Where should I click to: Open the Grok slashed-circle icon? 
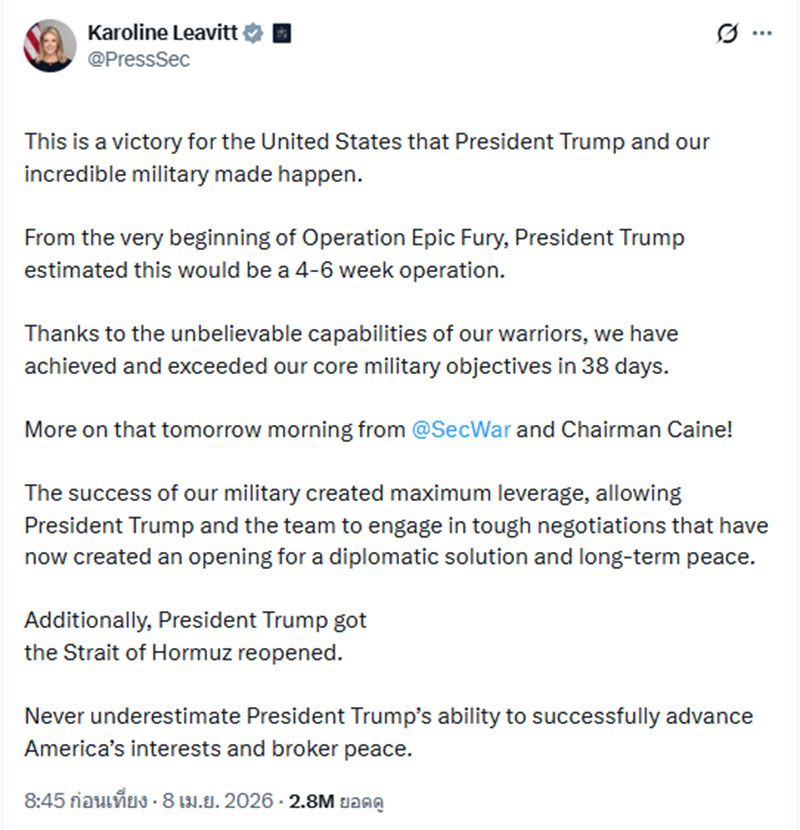pos(728,33)
